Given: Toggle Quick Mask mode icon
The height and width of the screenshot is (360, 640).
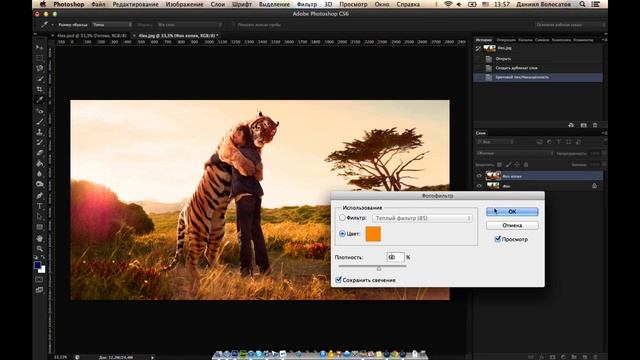Looking at the screenshot, I should tap(40, 280).
